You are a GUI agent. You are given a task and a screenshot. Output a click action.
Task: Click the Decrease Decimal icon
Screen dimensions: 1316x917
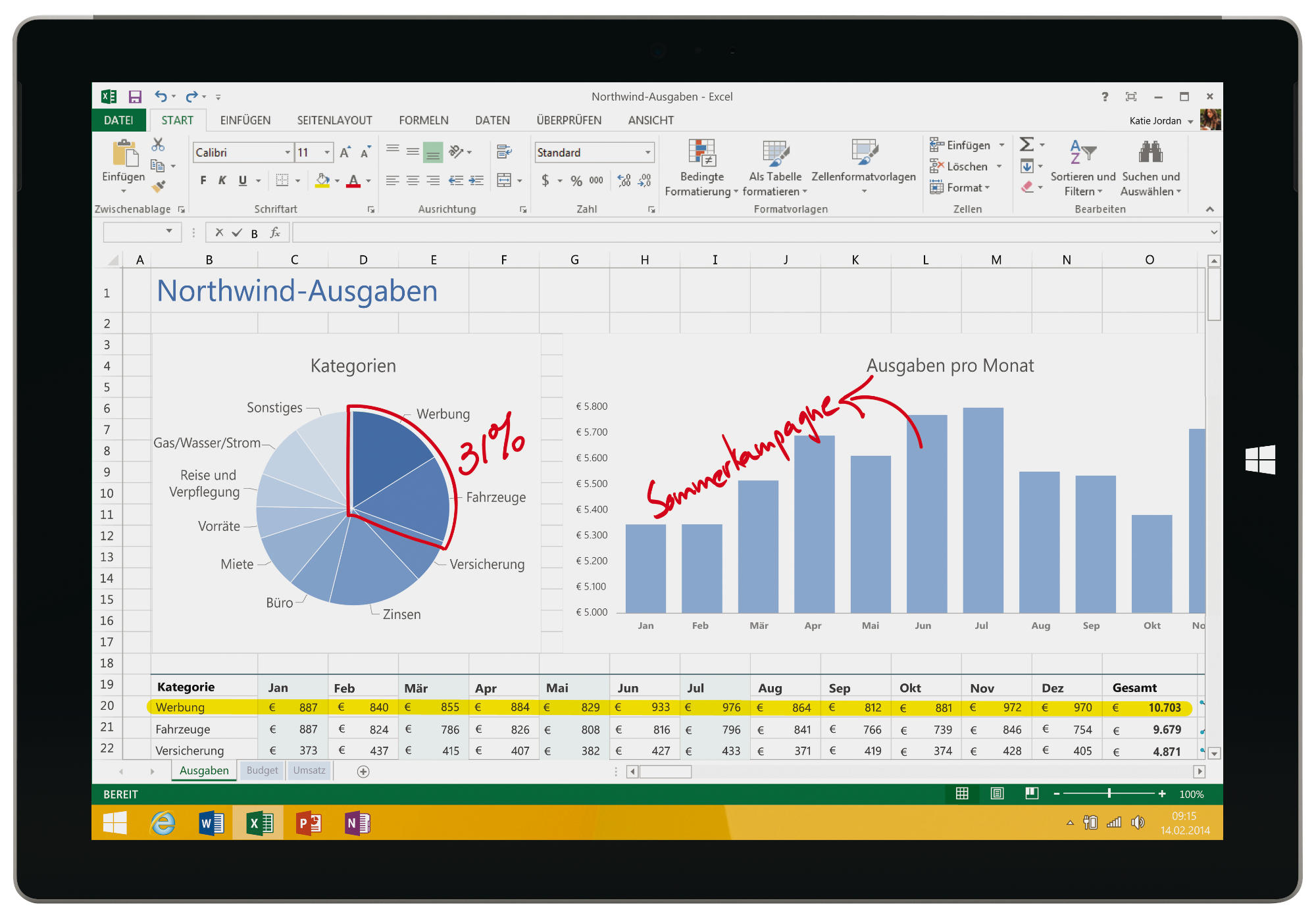pyautogui.click(x=645, y=180)
